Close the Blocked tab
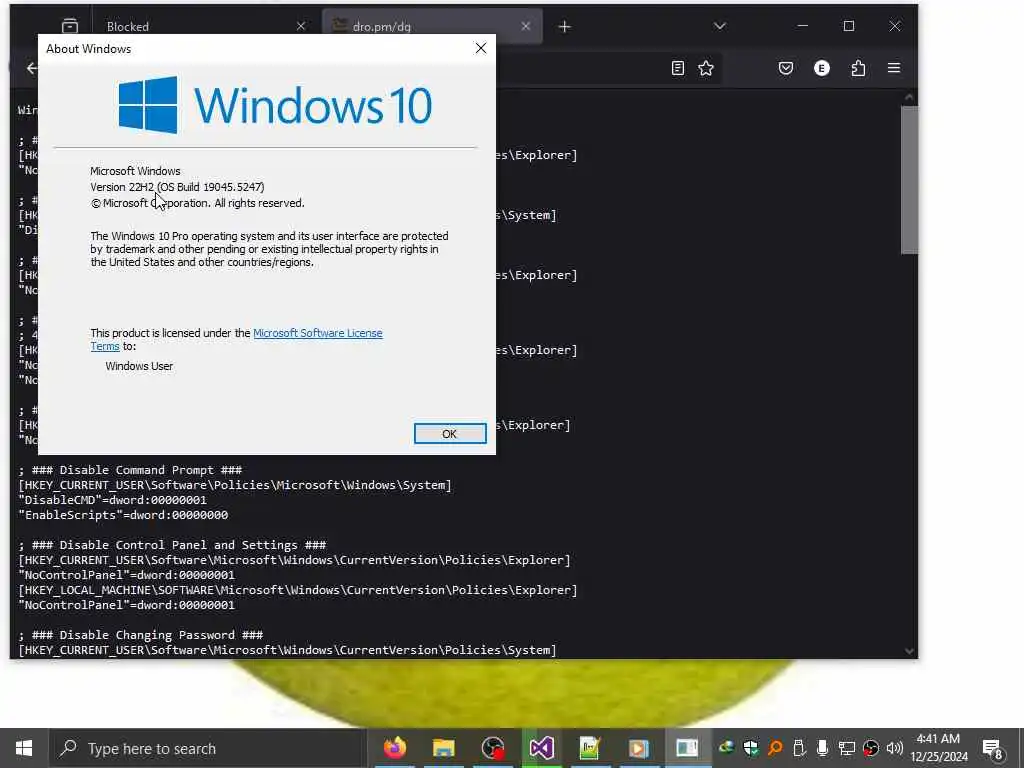 (300, 26)
